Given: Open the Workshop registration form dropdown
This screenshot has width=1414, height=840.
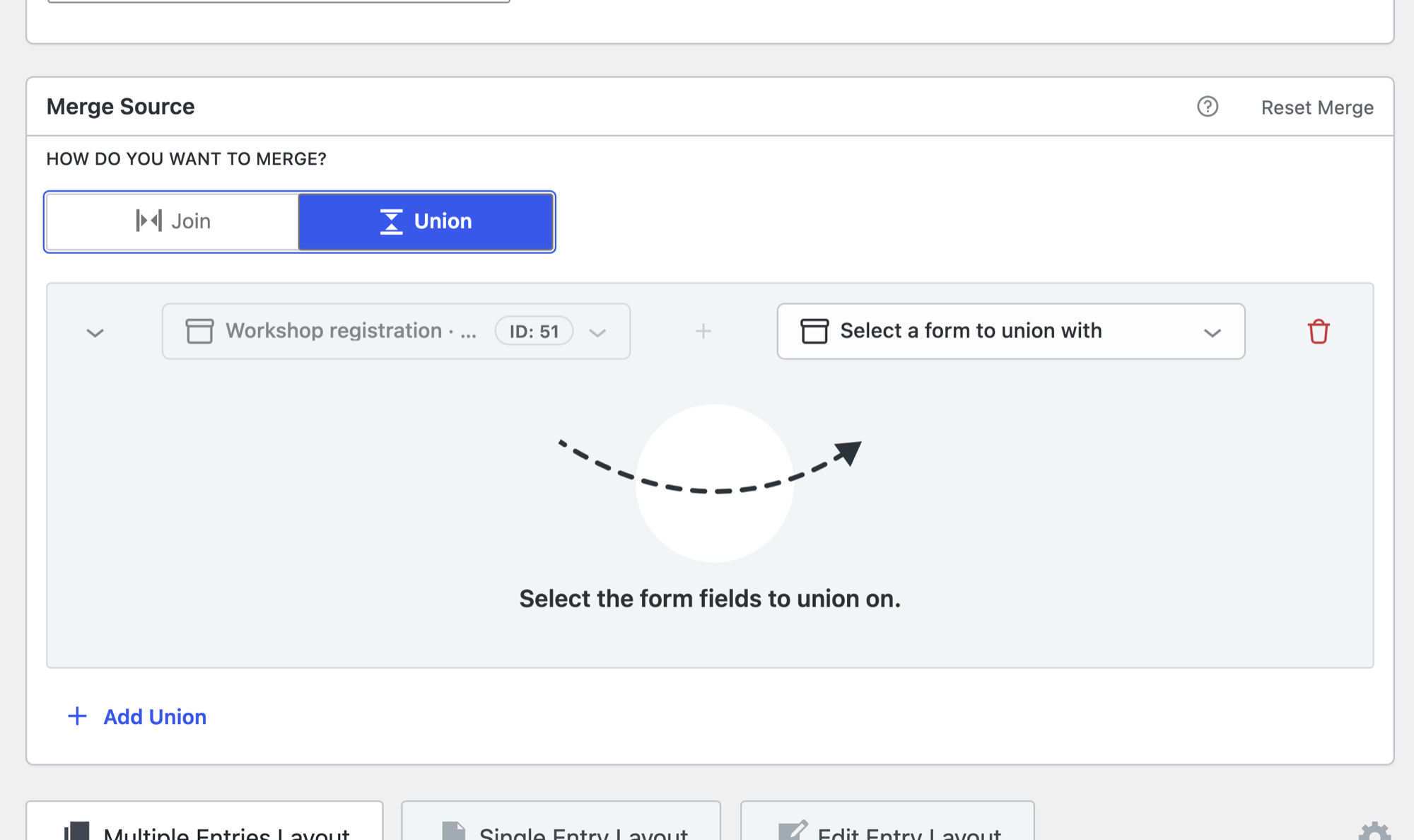Looking at the screenshot, I should 396,331.
